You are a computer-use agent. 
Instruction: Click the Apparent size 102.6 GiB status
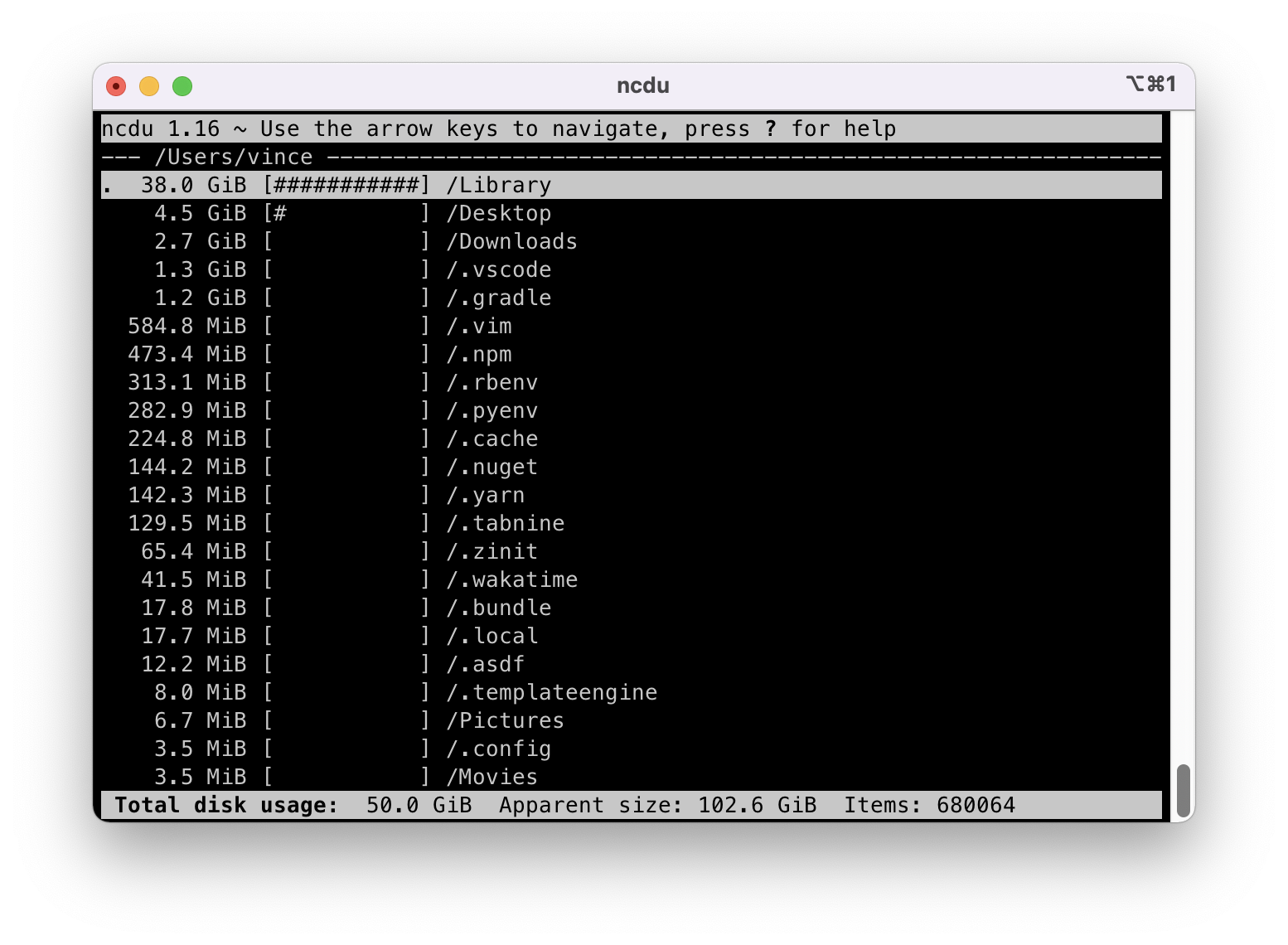(657, 805)
